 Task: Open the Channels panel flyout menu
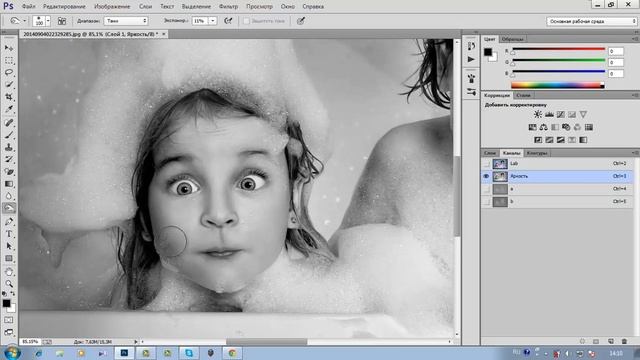coord(635,153)
